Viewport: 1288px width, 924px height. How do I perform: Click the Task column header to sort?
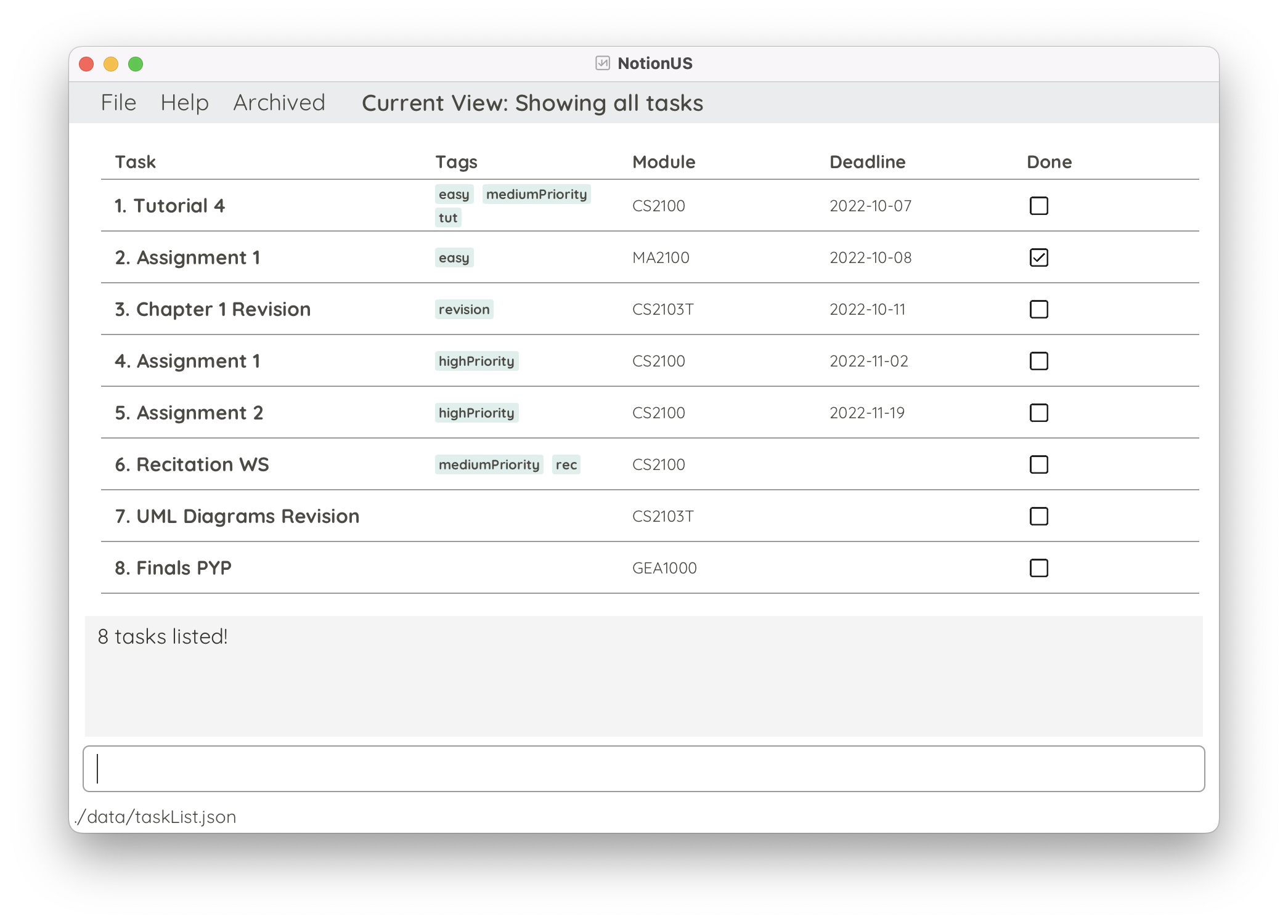(x=135, y=161)
